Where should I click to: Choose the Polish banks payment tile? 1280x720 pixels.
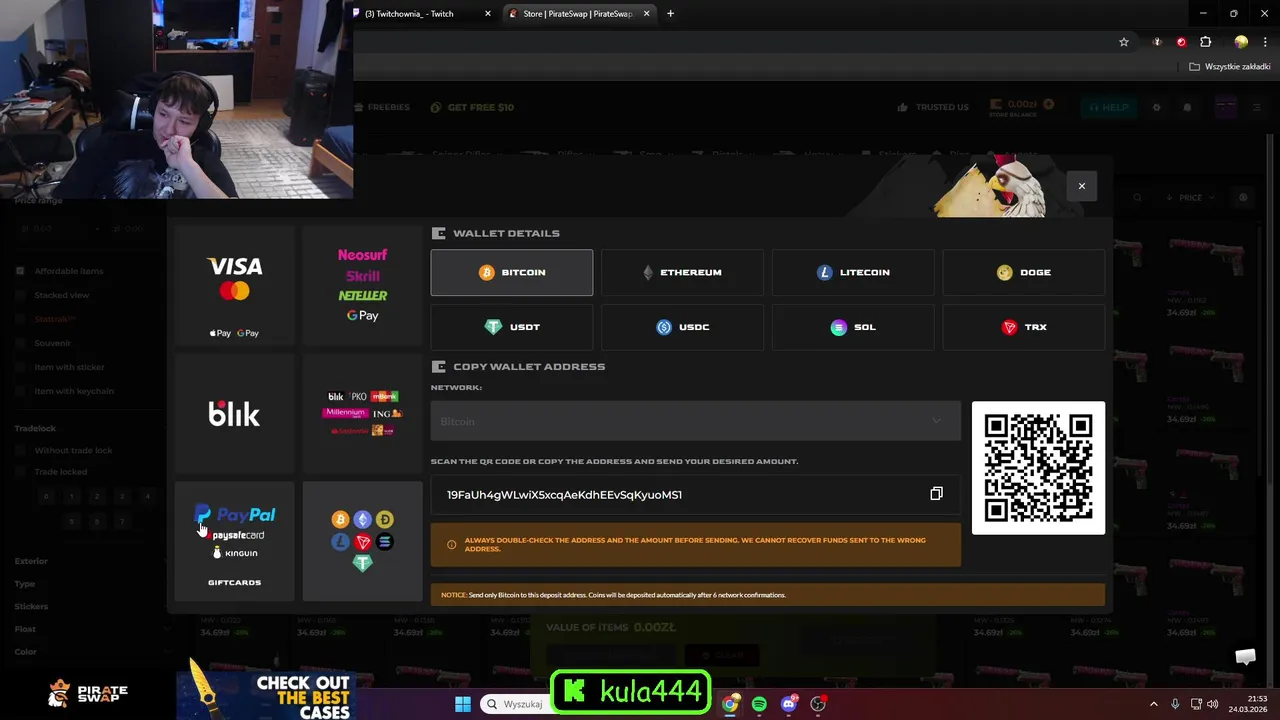[x=362, y=413]
